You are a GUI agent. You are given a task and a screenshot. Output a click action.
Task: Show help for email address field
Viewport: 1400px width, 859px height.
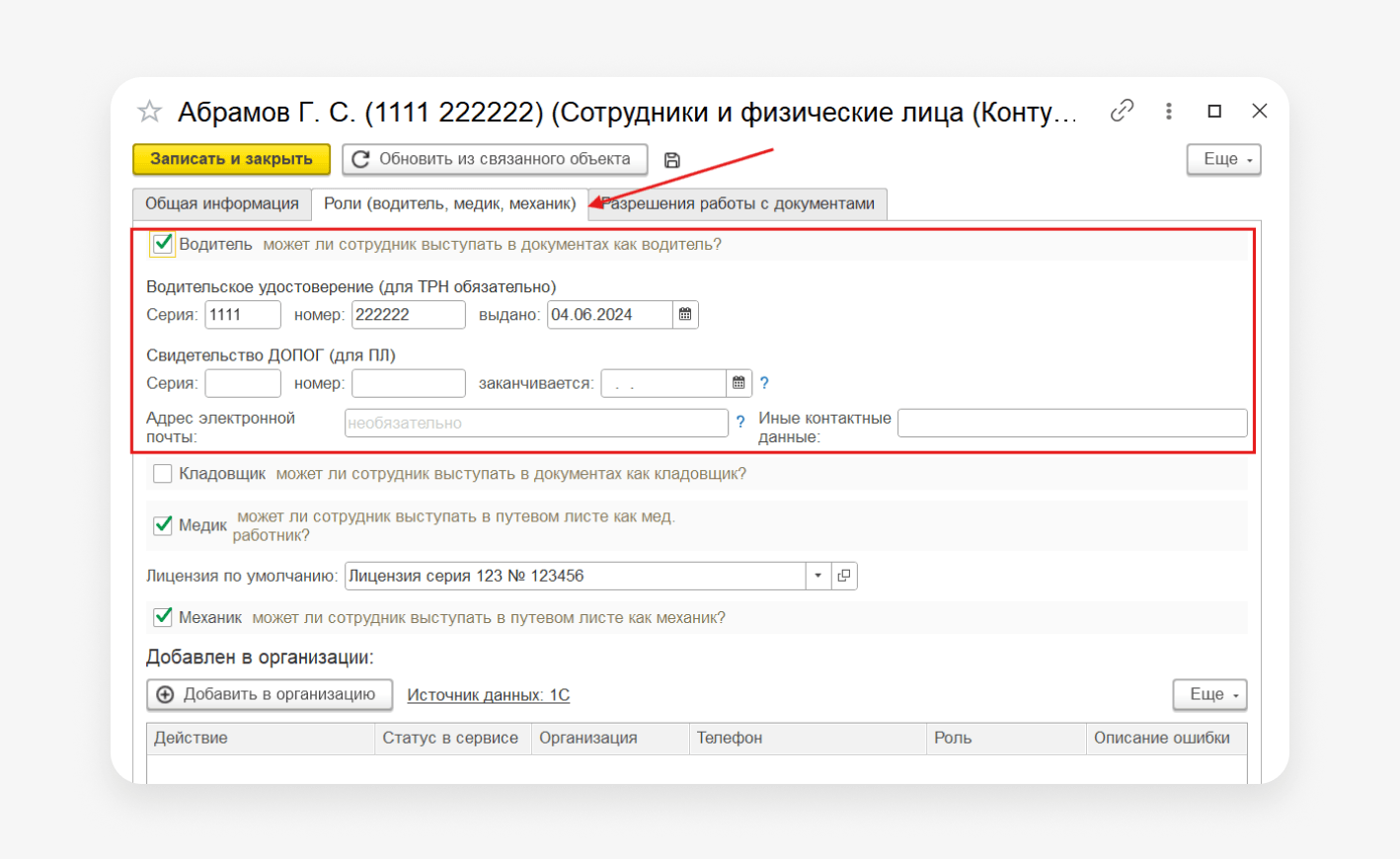740,423
